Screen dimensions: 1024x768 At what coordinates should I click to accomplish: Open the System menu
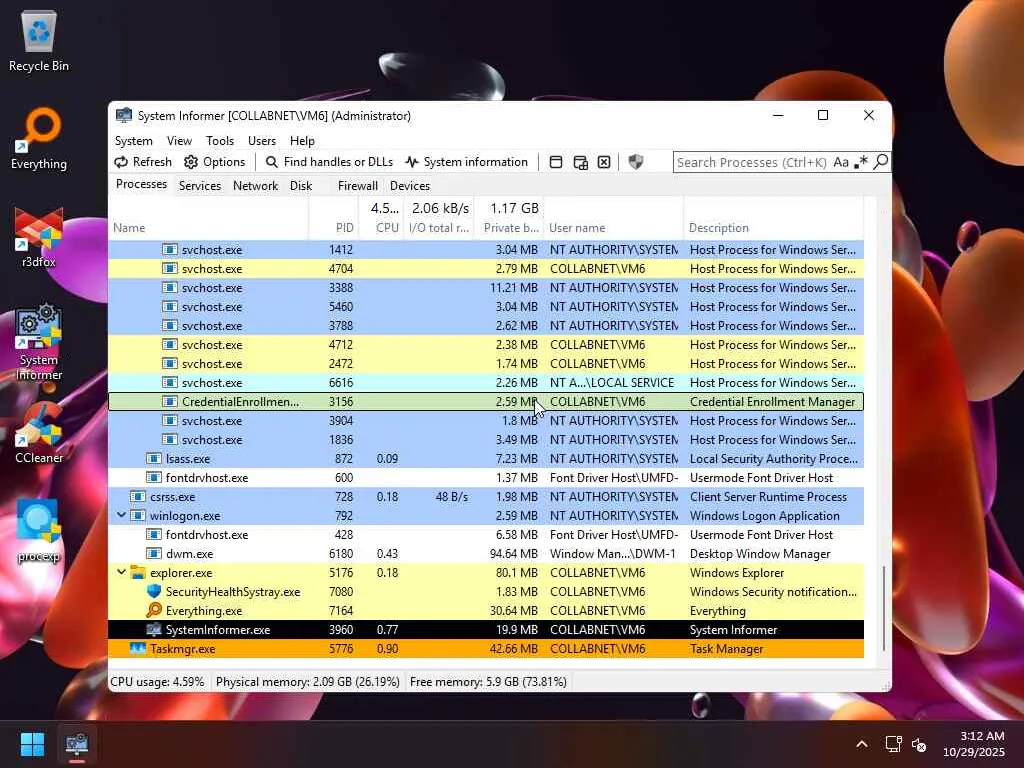coord(133,141)
